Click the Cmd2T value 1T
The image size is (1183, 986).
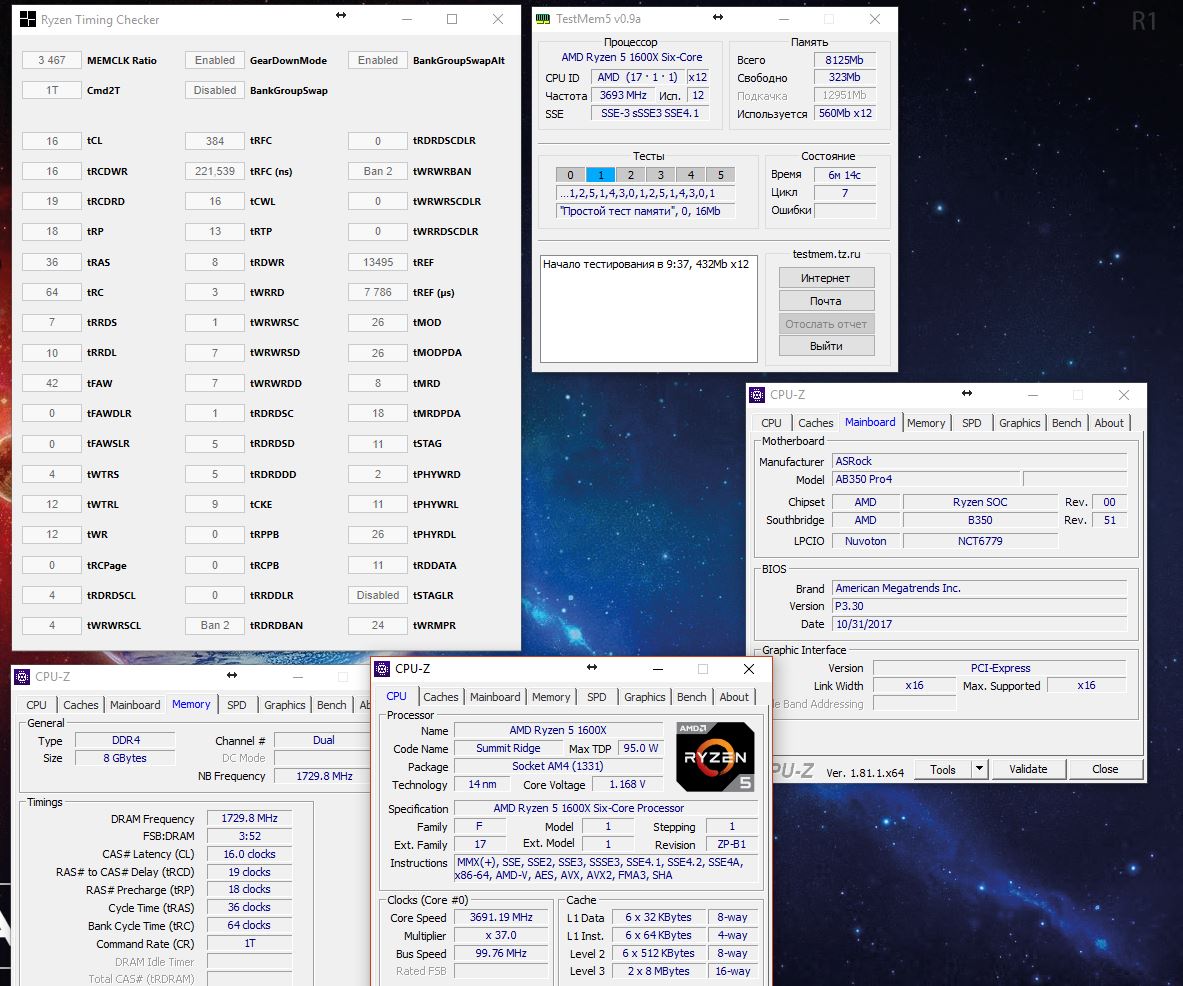[52, 91]
